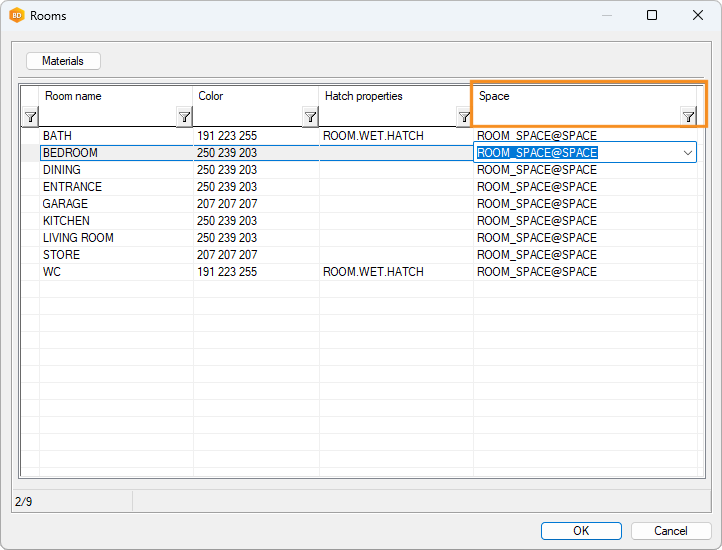The height and width of the screenshot is (550, 722).
Task: Select the WC hatch ROOM.WET.HATCH cell
Action: pyautogui.click(x=373, y=272)
